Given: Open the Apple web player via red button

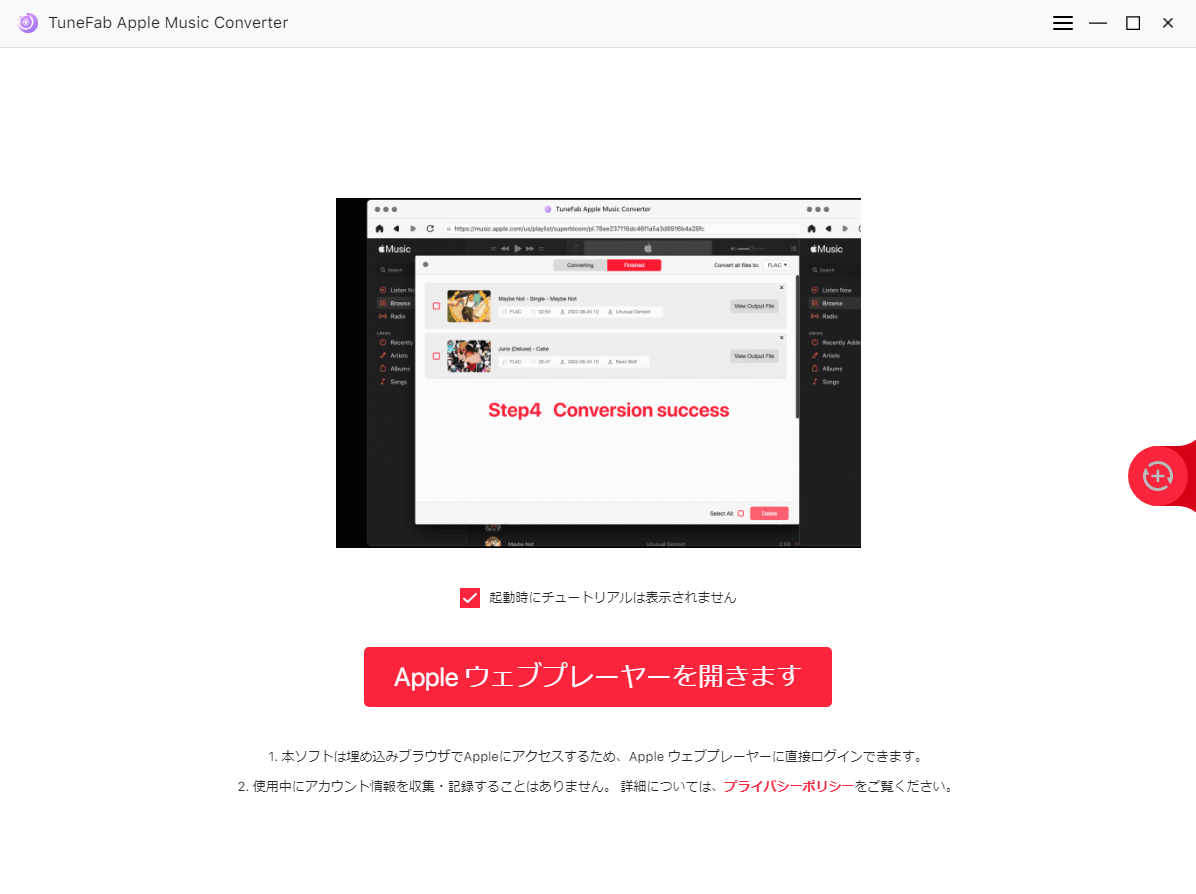Looking at the screenshot, I should pyautogui.click(x=597, y=677).
